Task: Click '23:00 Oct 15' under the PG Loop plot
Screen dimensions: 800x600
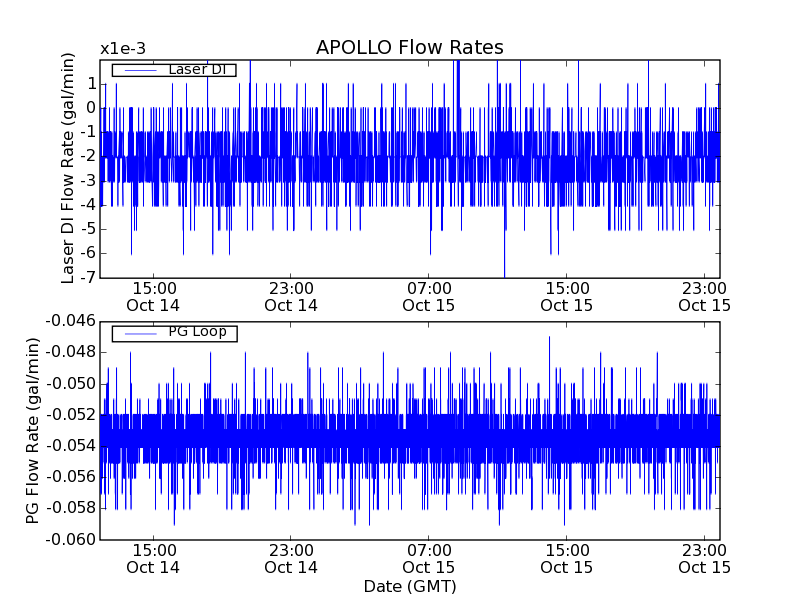Action: click(x=704, y=559)
